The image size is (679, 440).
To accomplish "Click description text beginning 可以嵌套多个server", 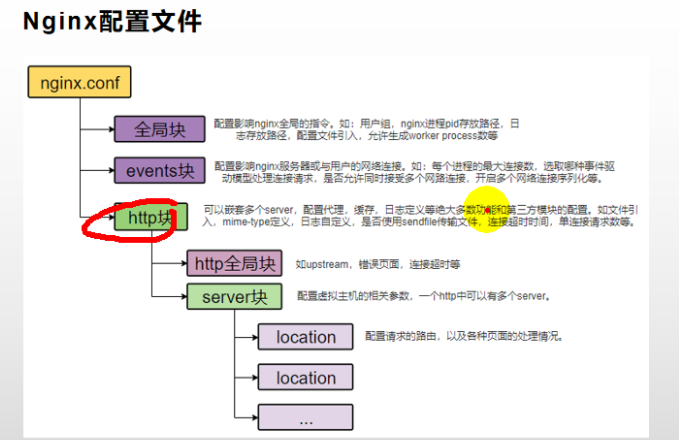I will click(x=420, y=216).
